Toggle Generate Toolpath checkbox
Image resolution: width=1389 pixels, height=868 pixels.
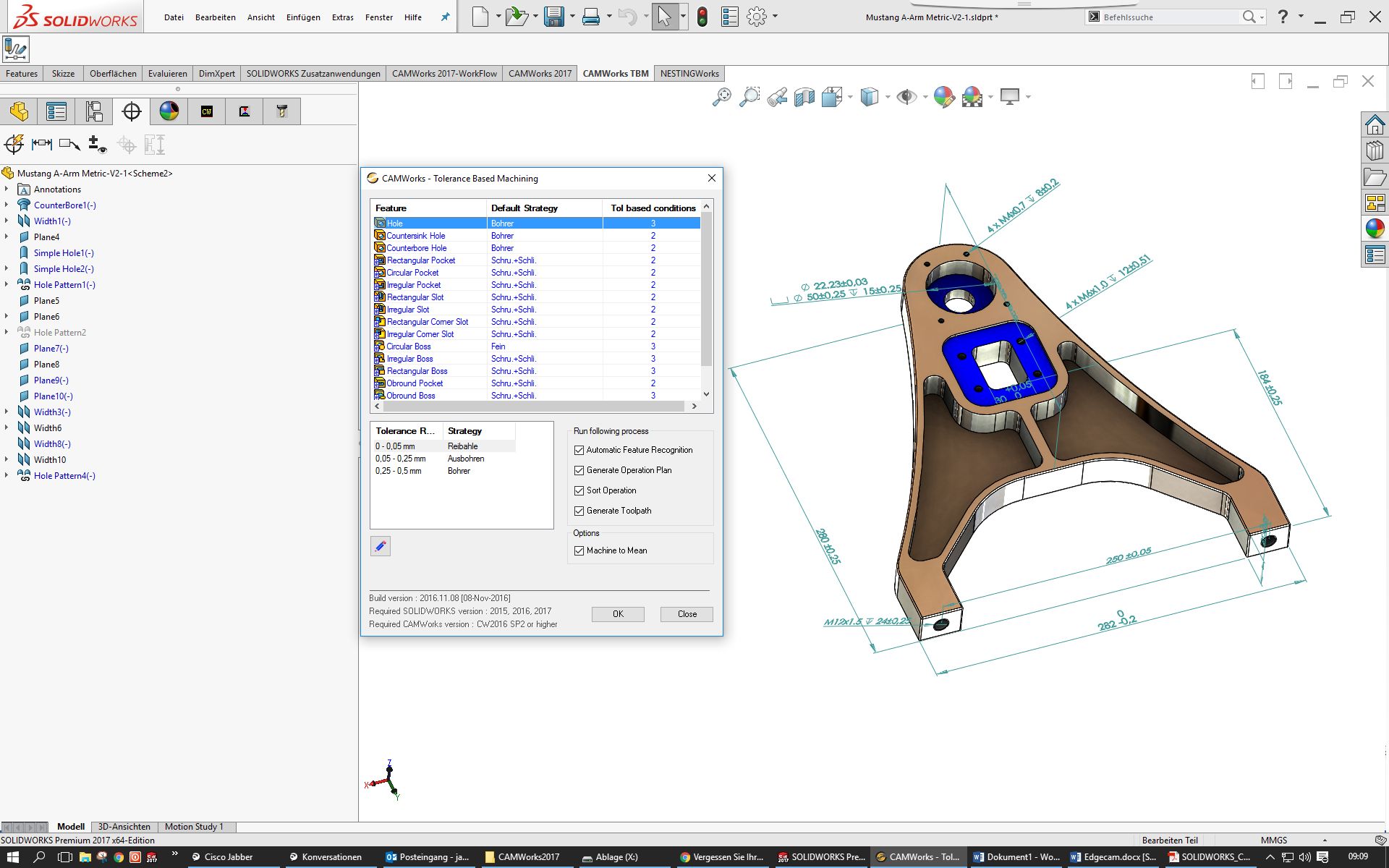[579, 511]
